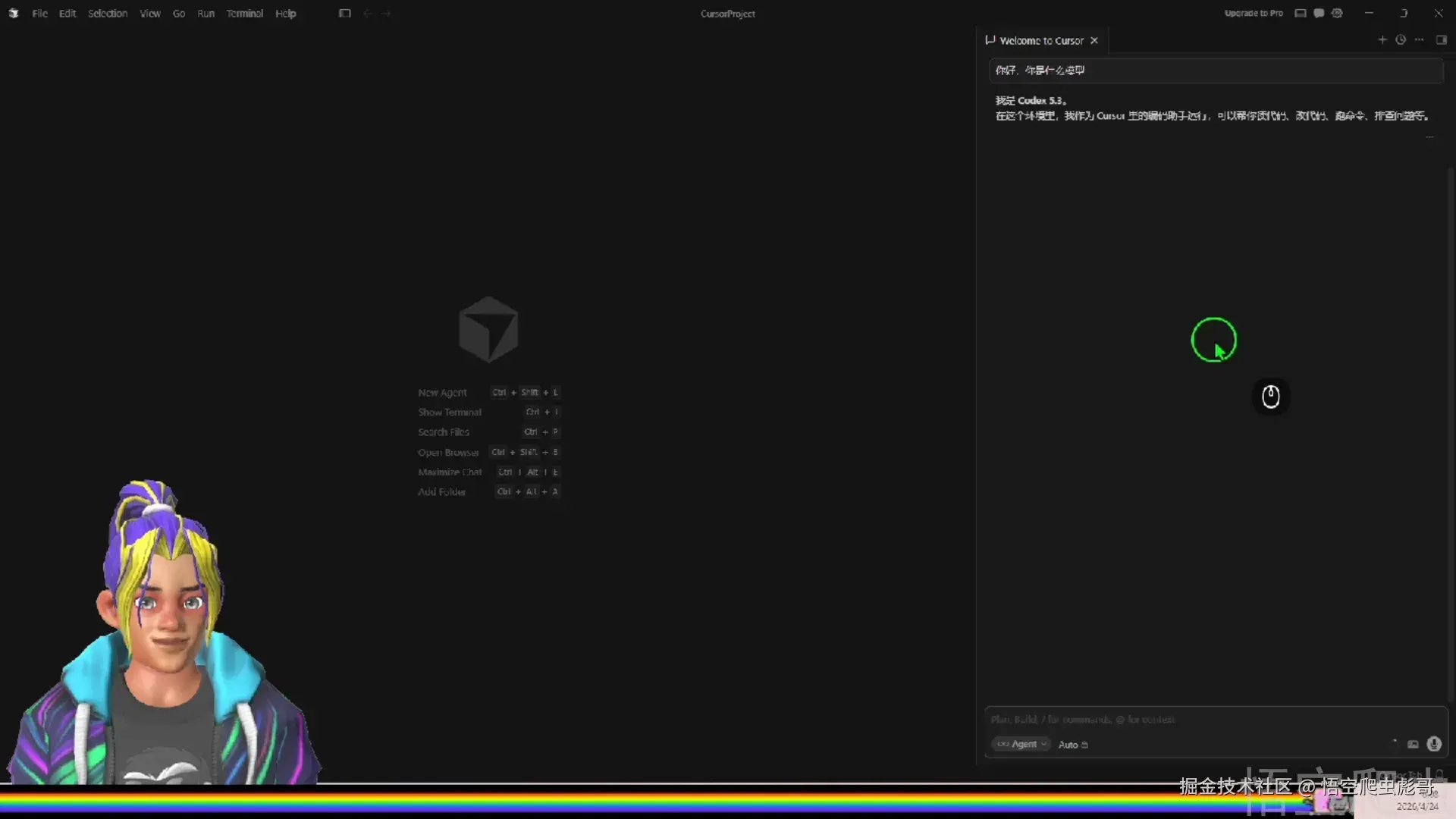The height and width of the screenshot is (819, 1456).
Task: Open chat history clock icon
Action: (1401, 39)
